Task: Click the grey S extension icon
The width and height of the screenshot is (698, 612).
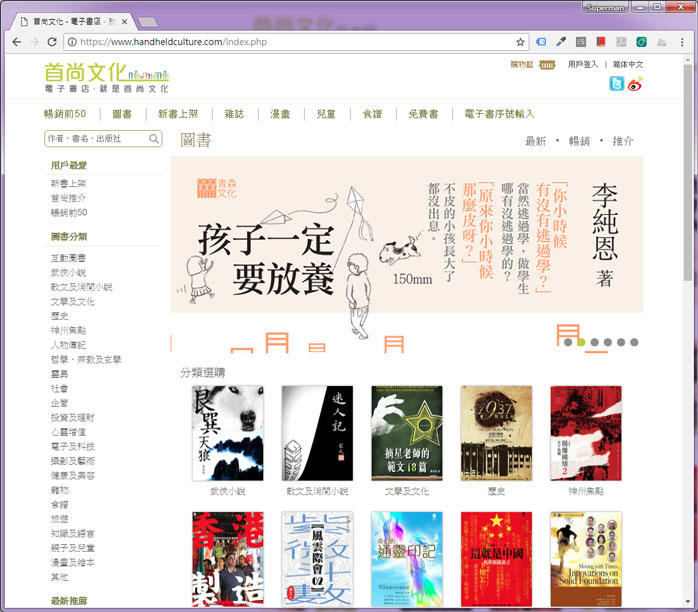Action: [581, 42]
